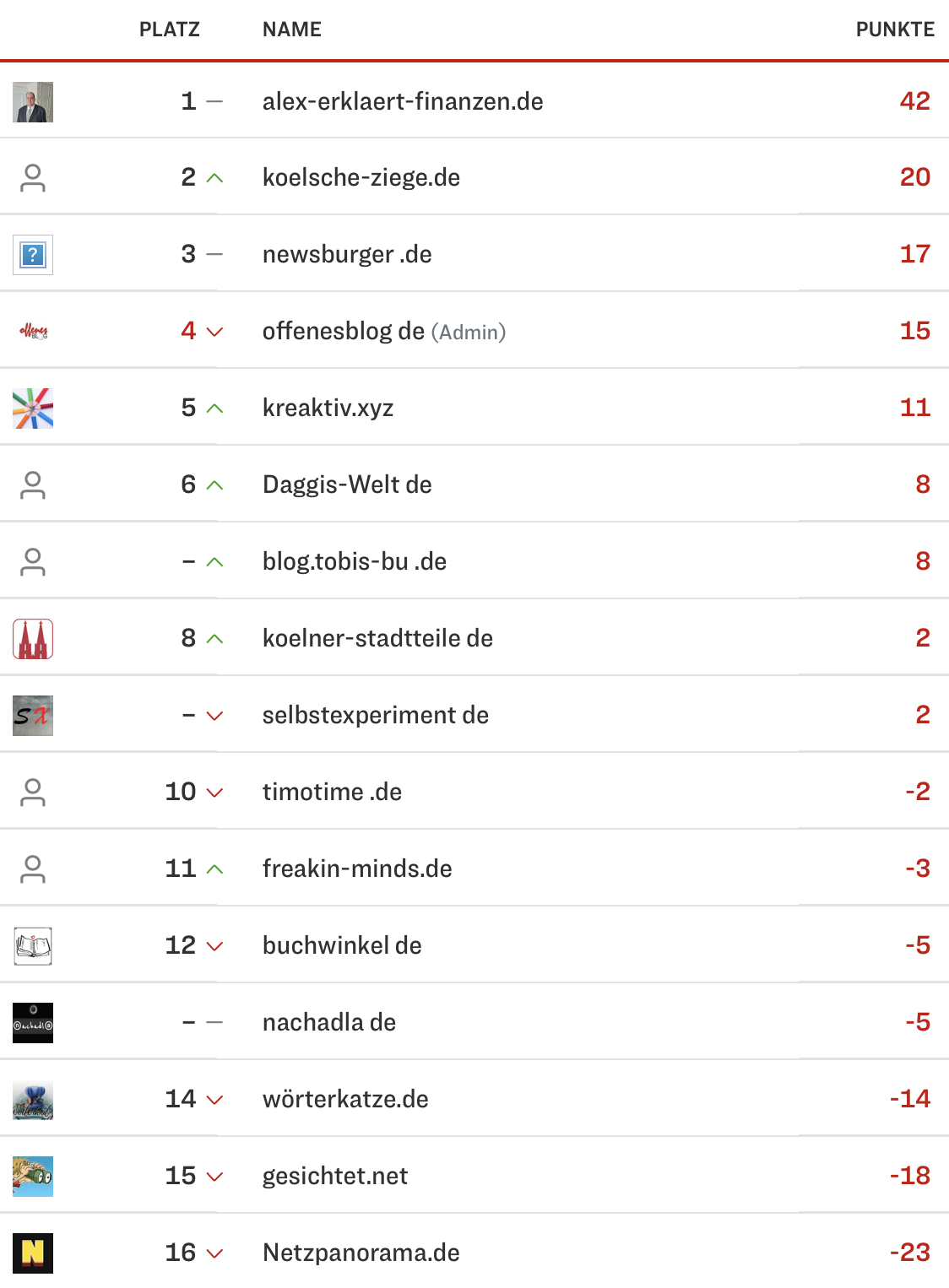The height and width of the screenshot is (1288, 949).
Task: Click the 42 points score
Action: coord(914,101)
